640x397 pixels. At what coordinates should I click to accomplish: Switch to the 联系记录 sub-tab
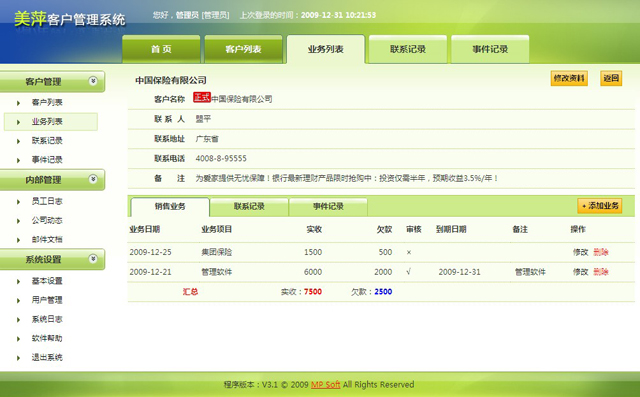click(x=249, y=206)
